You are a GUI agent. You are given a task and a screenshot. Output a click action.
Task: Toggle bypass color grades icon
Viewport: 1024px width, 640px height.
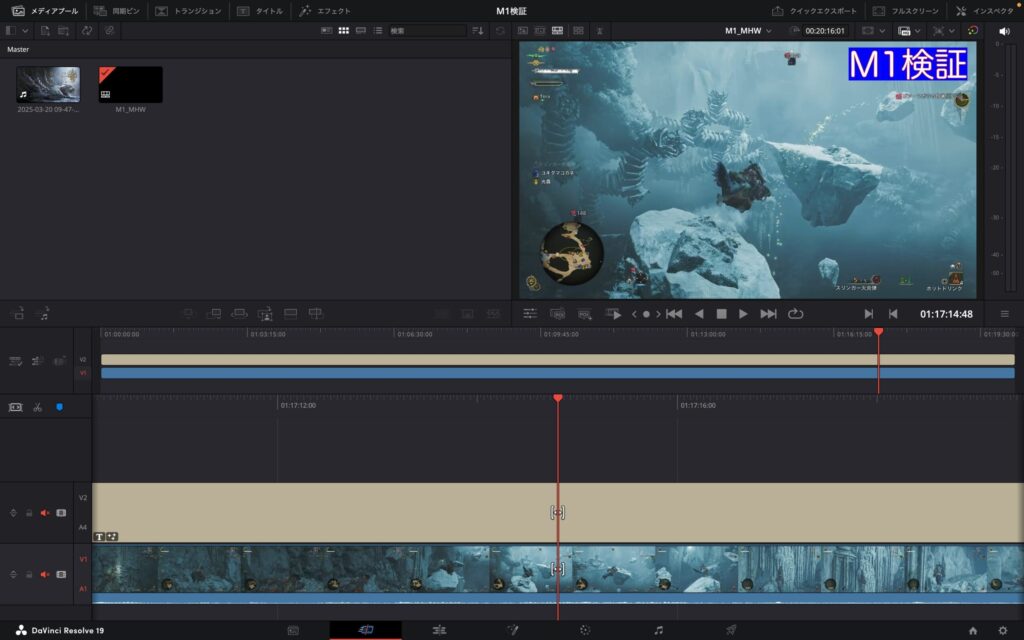point(972,31)
